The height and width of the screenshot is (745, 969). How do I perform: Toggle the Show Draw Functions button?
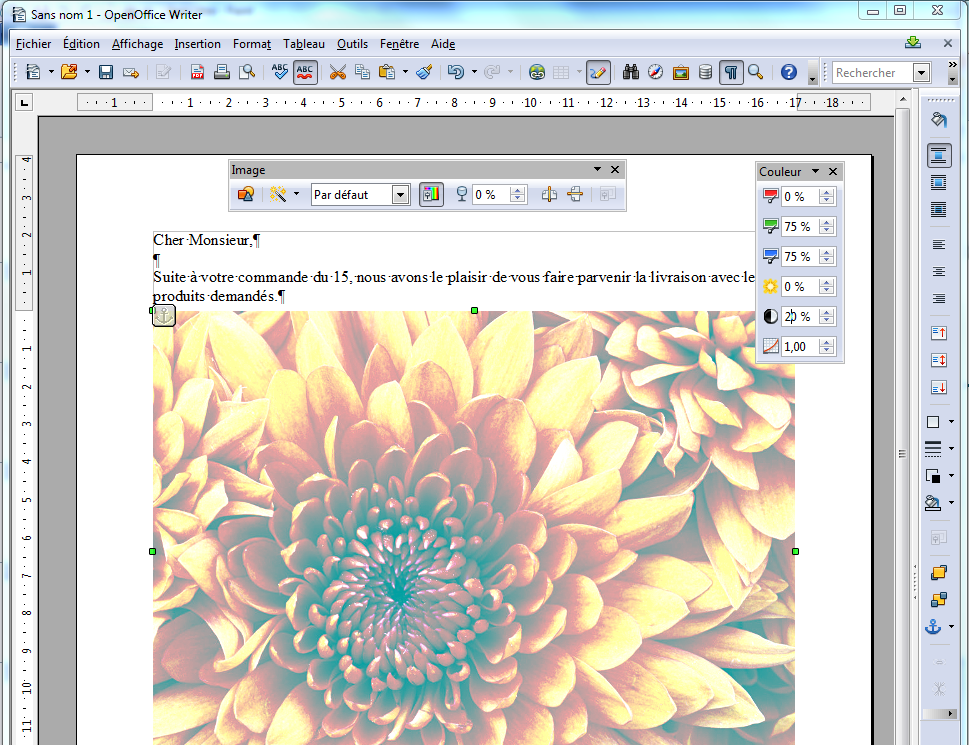point(598,72)
